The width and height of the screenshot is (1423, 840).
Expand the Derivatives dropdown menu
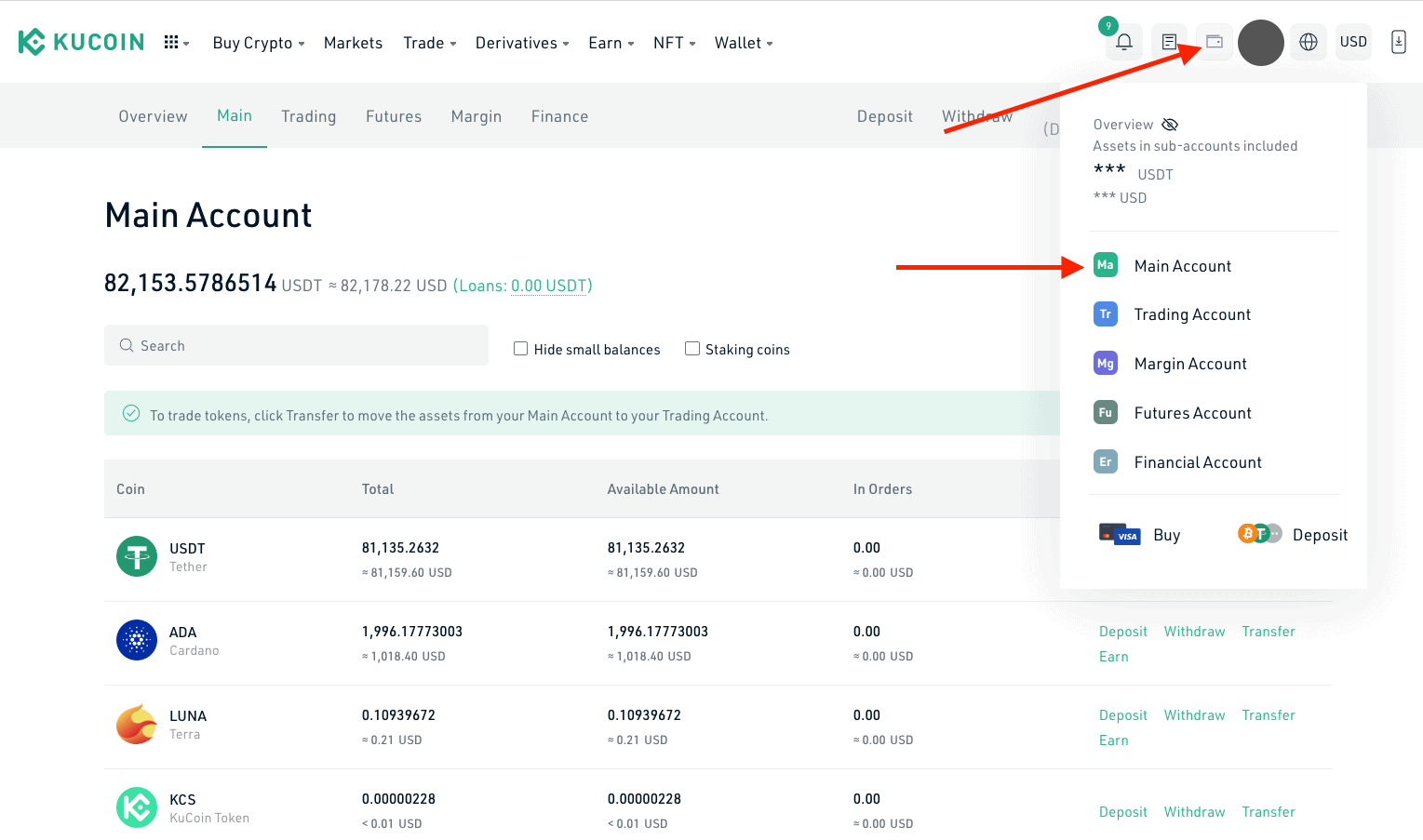coord(522,43)
